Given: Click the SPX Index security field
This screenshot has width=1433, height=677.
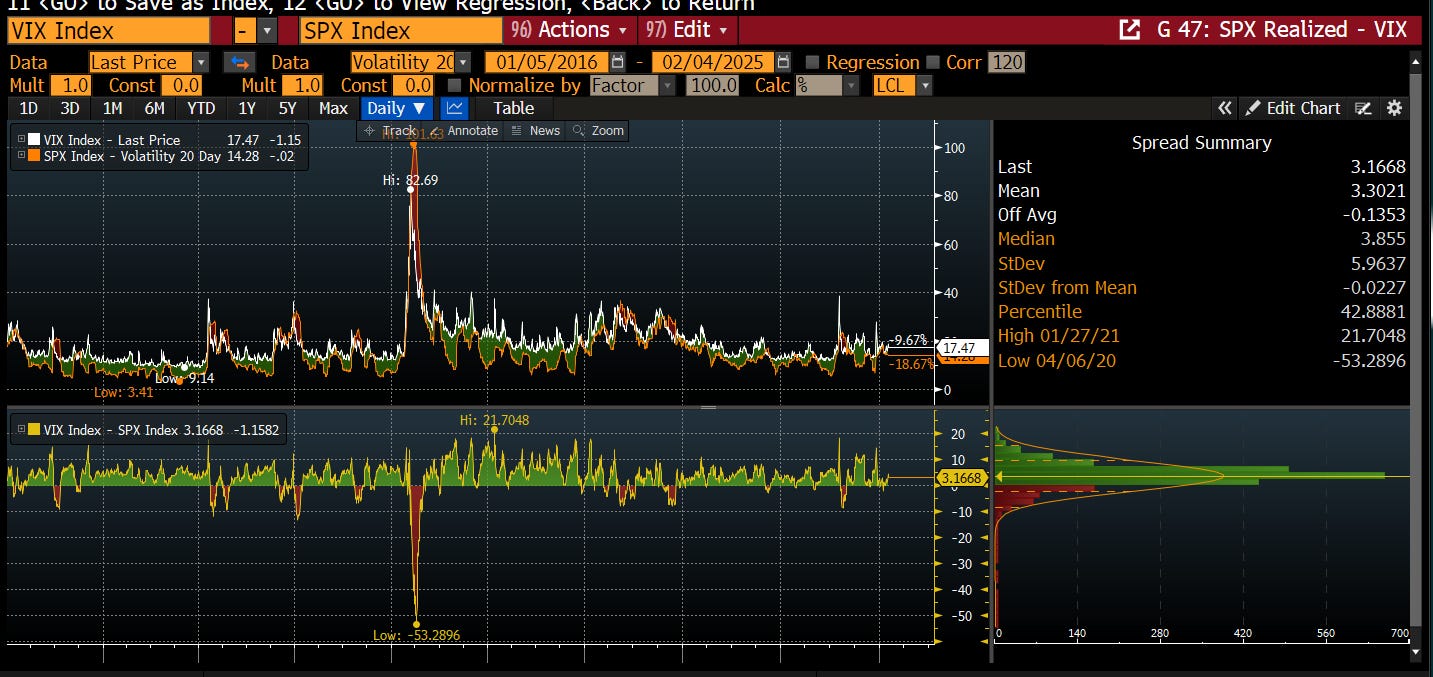Looking at the screenshot, I should [x=400, y=30].
